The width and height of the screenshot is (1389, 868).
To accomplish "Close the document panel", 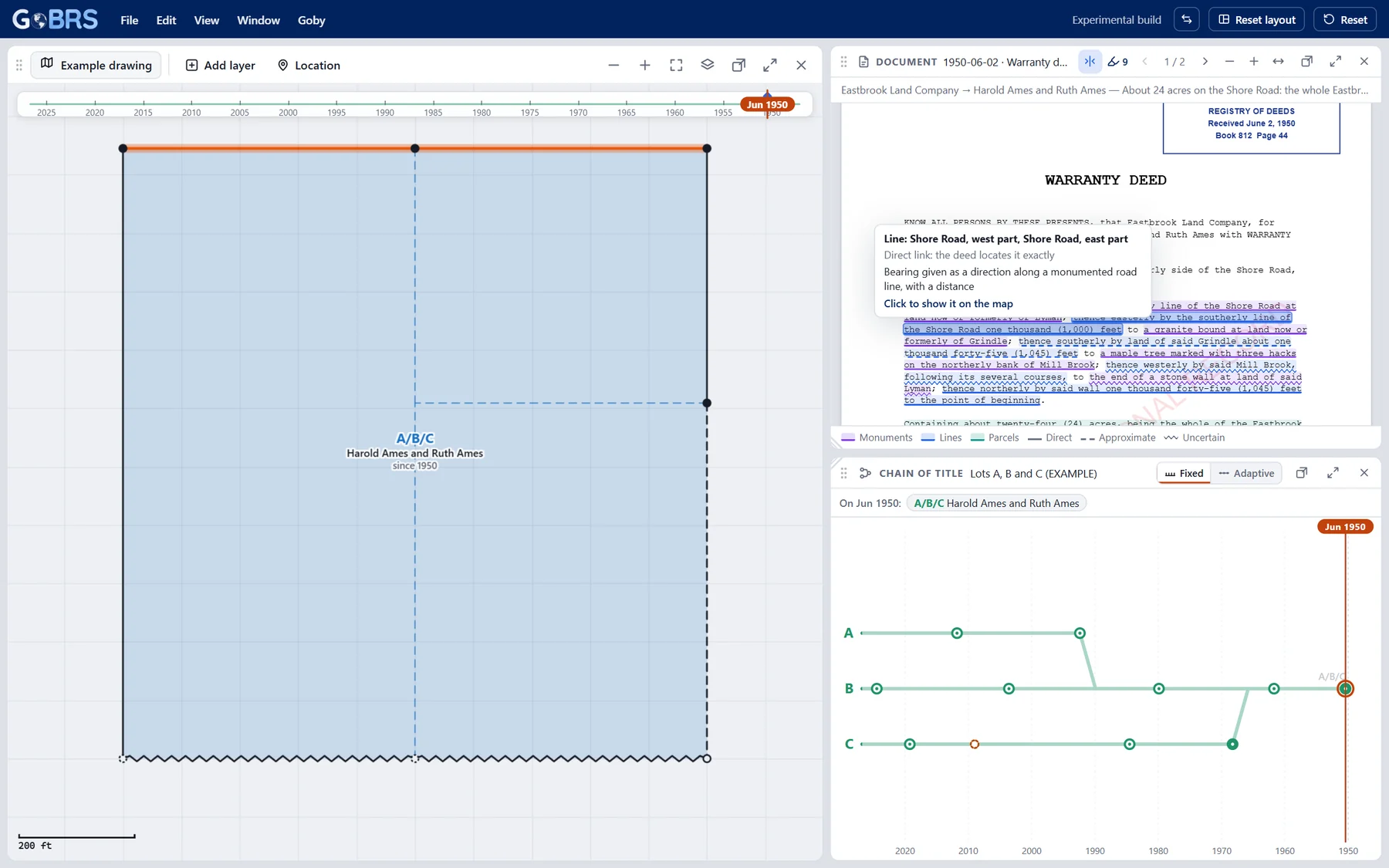I will coord(1364,62).
